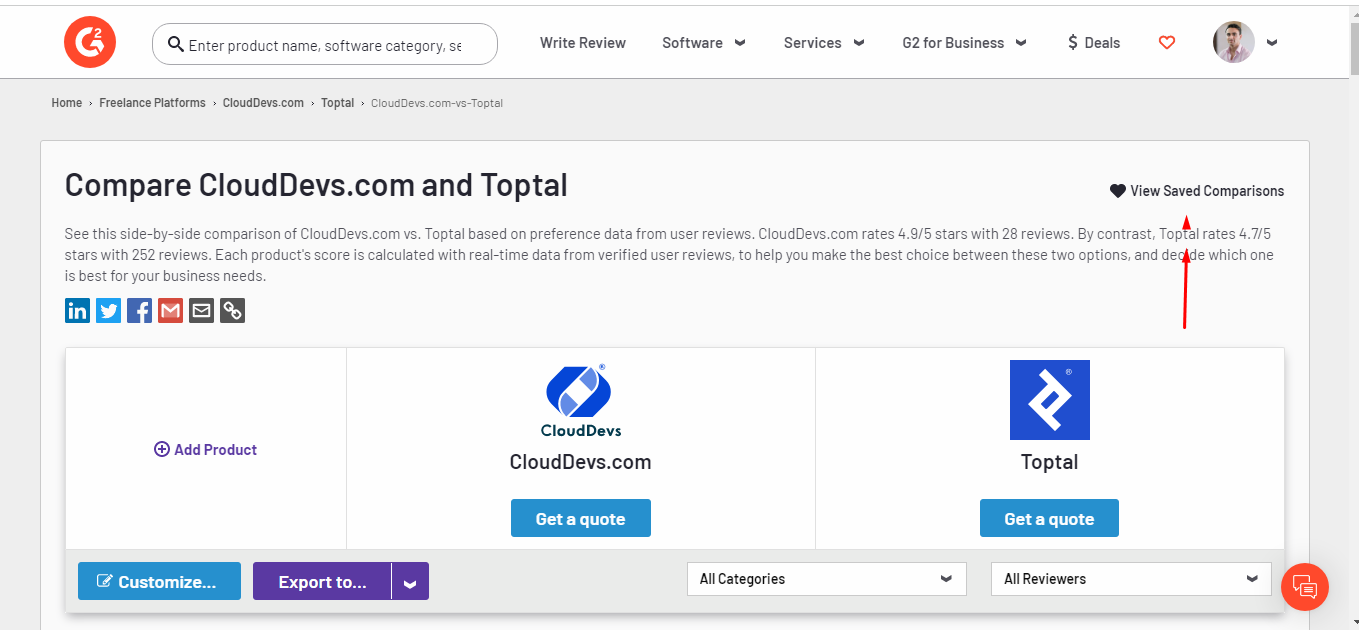1359x630 pixels.
Task: Open the live chat widget
Action: [x=1305, y=586]
